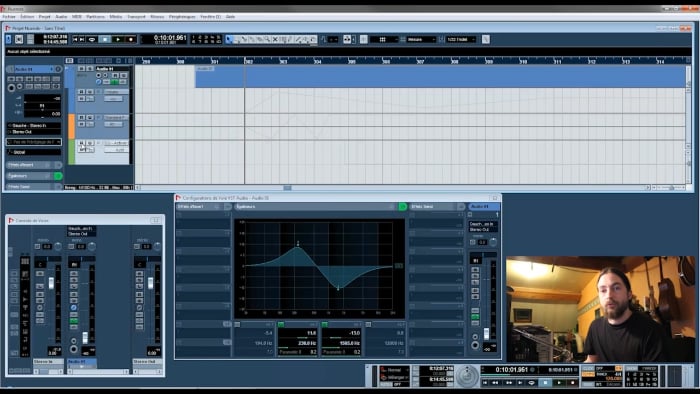
Task: Open the track preset dropdown in inspector
Action: [x=34, y=142]
